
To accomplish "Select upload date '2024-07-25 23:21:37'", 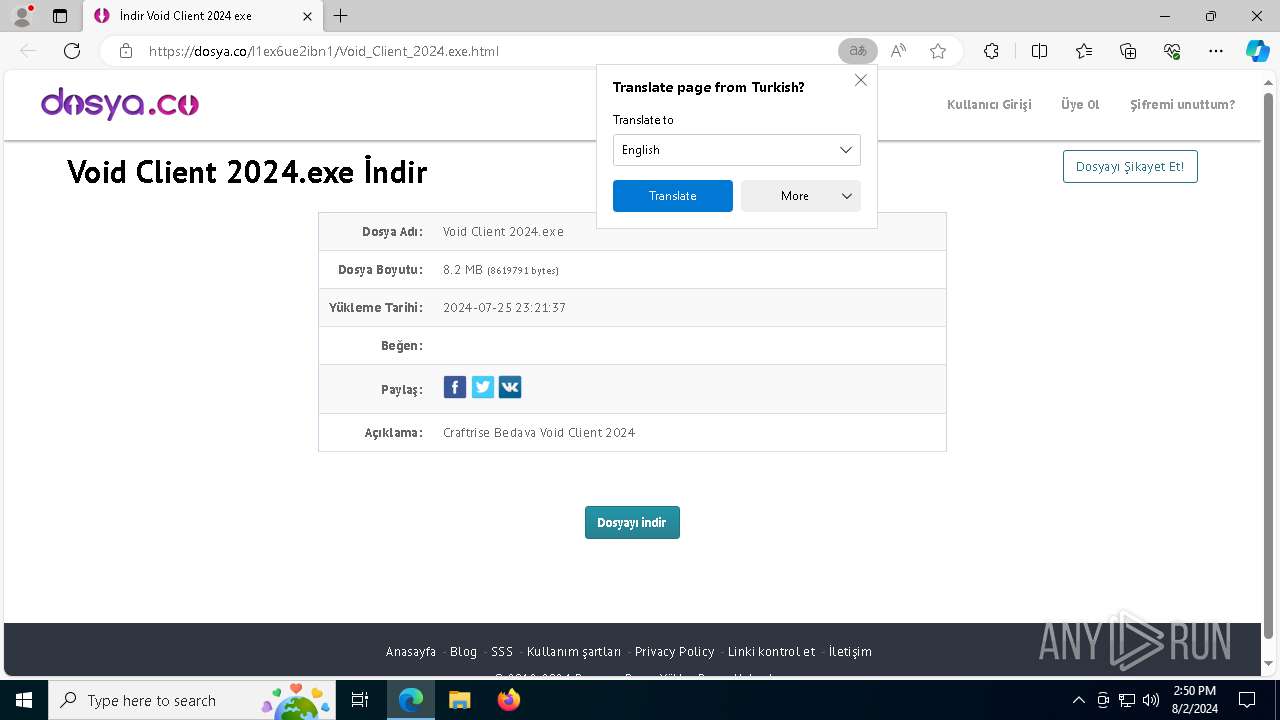I will 504,307.
